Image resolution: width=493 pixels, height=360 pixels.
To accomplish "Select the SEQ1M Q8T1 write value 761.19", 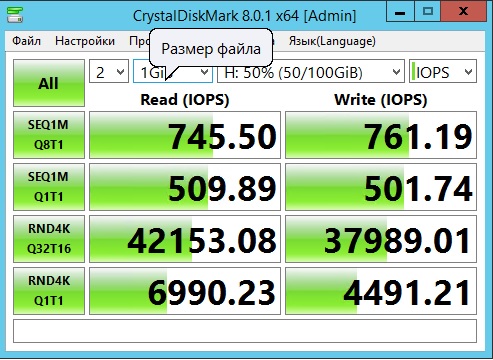I will 381,135.
